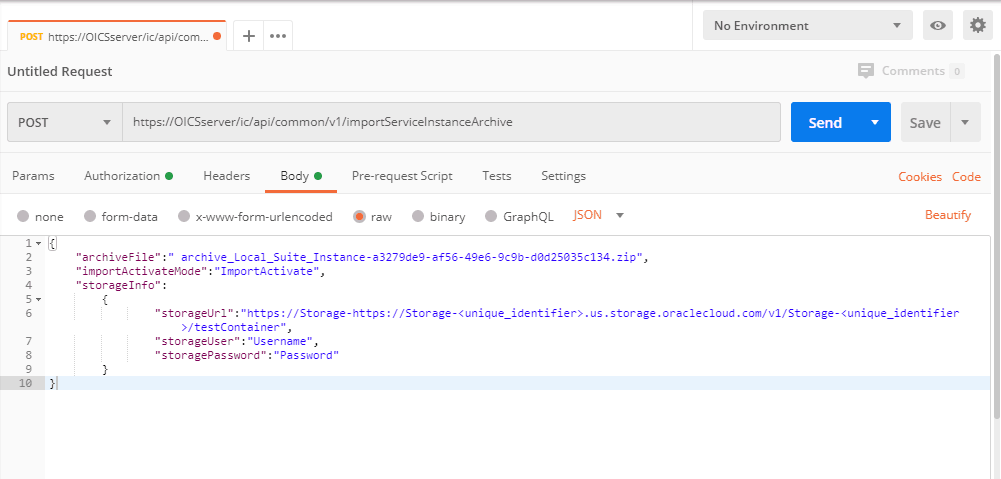Select the form-data body type
The width and height of the screenshot is (1001, 479).
(x=90, y=217)
